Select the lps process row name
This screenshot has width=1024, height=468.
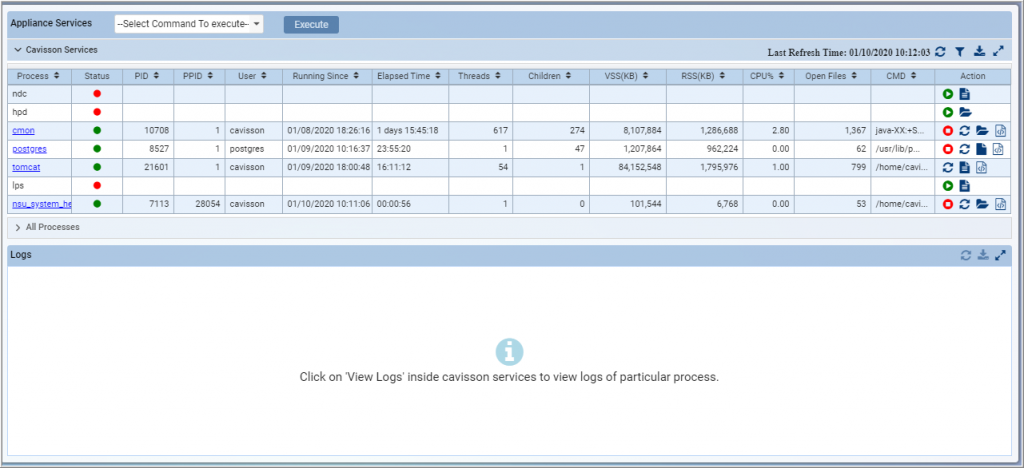[x=18, y=186]
